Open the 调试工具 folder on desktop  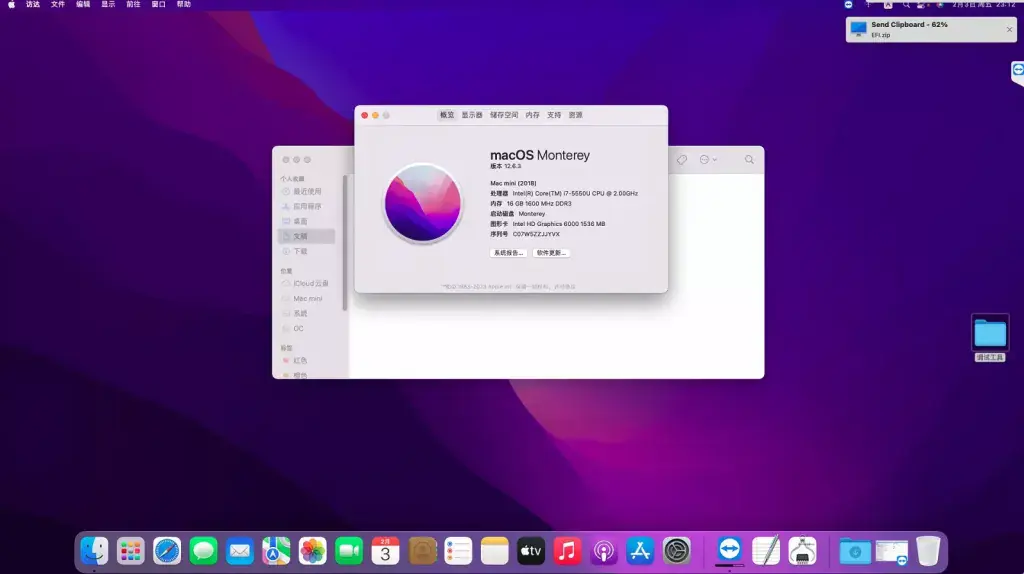pyautogui.click(x=990, y=338)
